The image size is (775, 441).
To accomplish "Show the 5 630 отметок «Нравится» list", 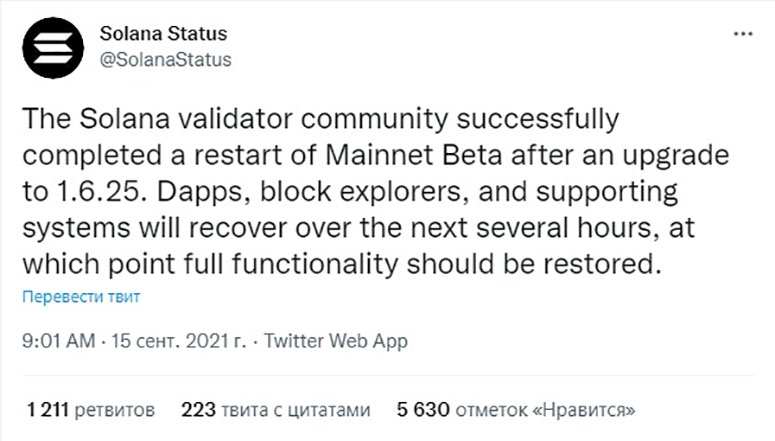I will click(x=516, y=410).
